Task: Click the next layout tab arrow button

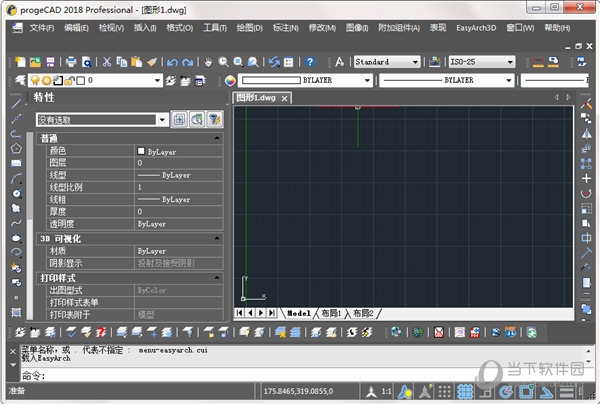Action: point(261,313)
